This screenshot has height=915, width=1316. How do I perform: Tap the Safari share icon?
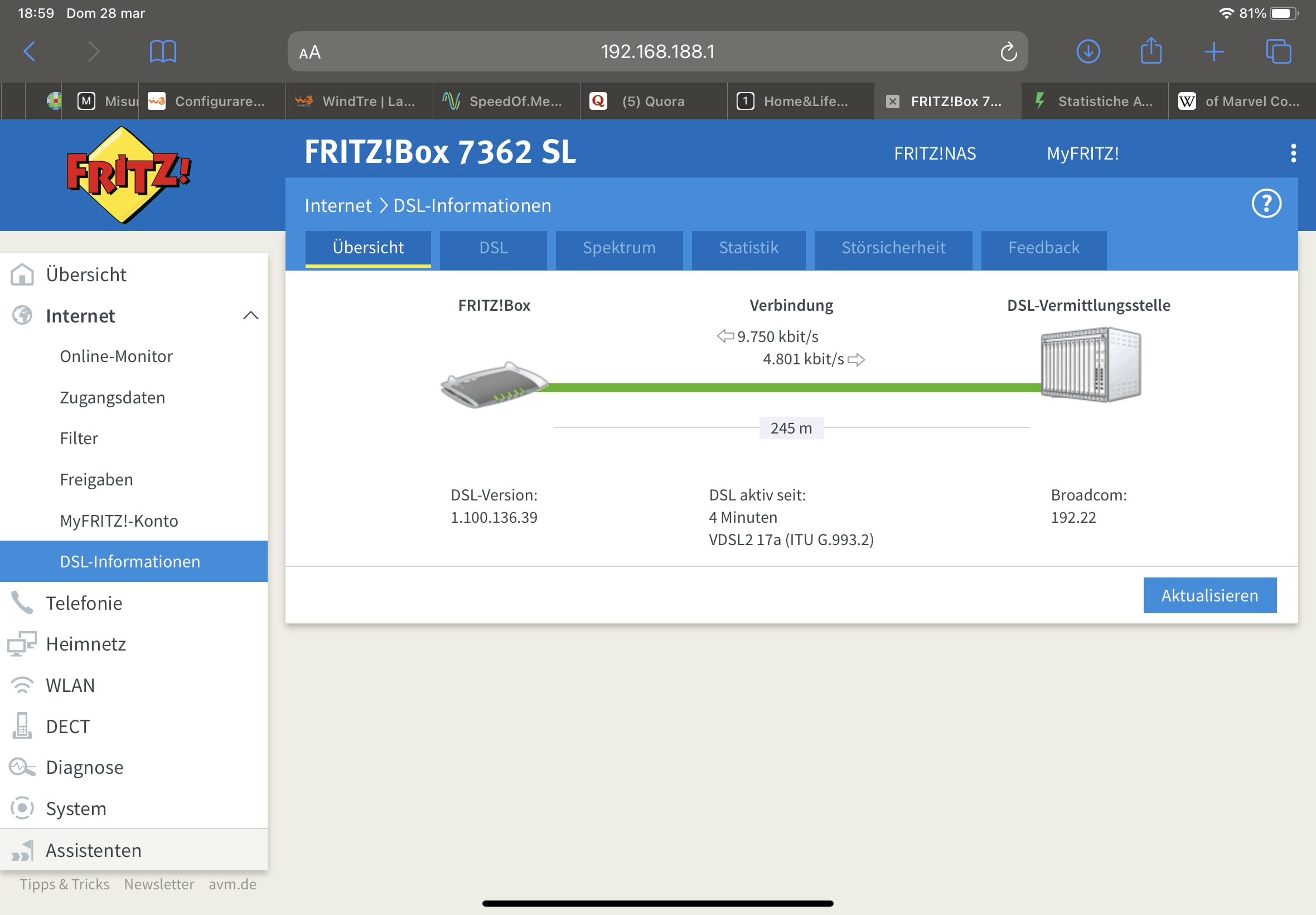[1150, 51]
